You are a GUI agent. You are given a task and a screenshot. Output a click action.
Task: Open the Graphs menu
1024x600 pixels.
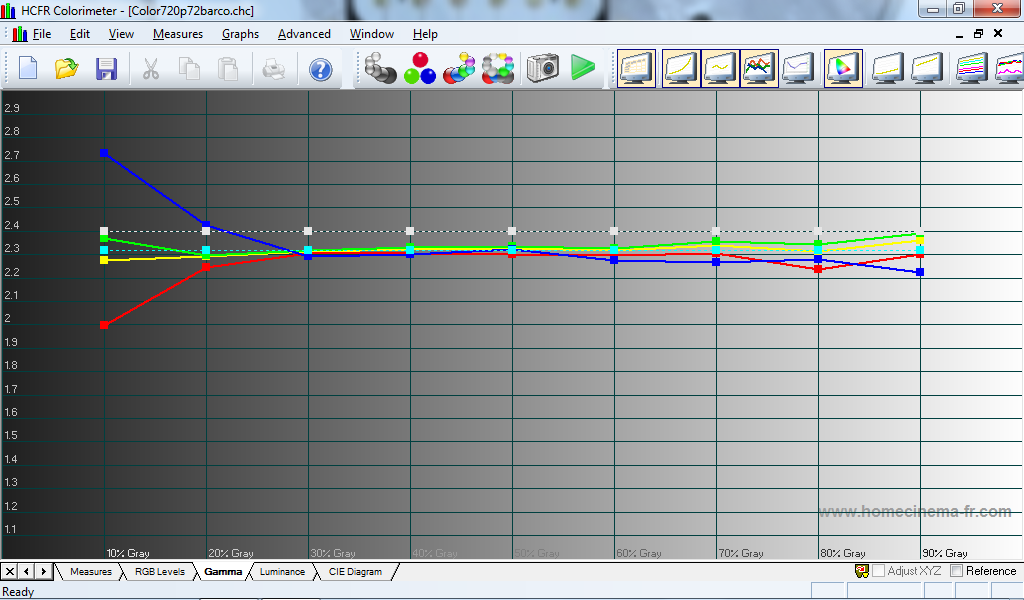(x=240, y=34)
